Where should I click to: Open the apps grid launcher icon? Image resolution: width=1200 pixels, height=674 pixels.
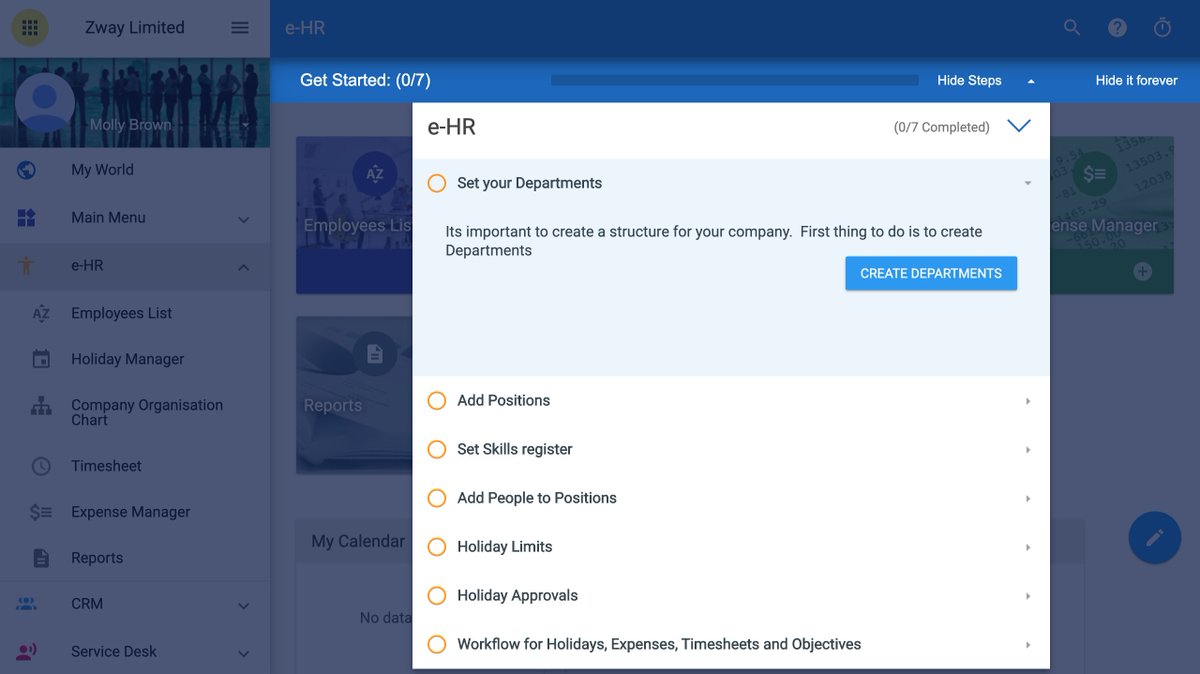coord(30,28)
